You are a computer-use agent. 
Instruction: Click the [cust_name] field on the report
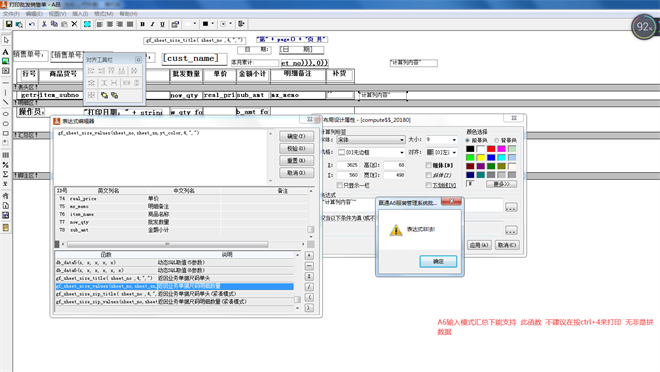195,58
